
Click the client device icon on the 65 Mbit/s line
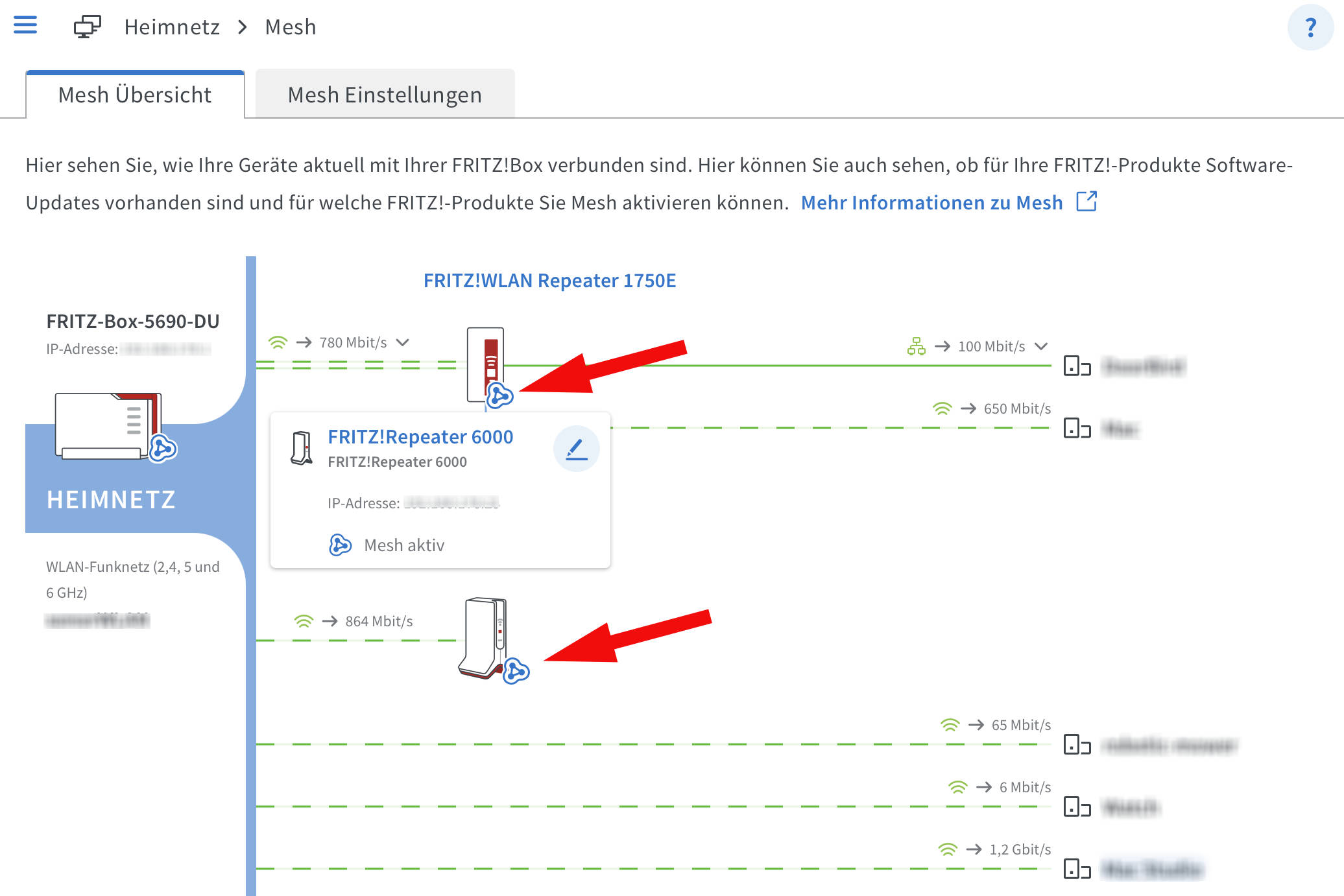1077,744
